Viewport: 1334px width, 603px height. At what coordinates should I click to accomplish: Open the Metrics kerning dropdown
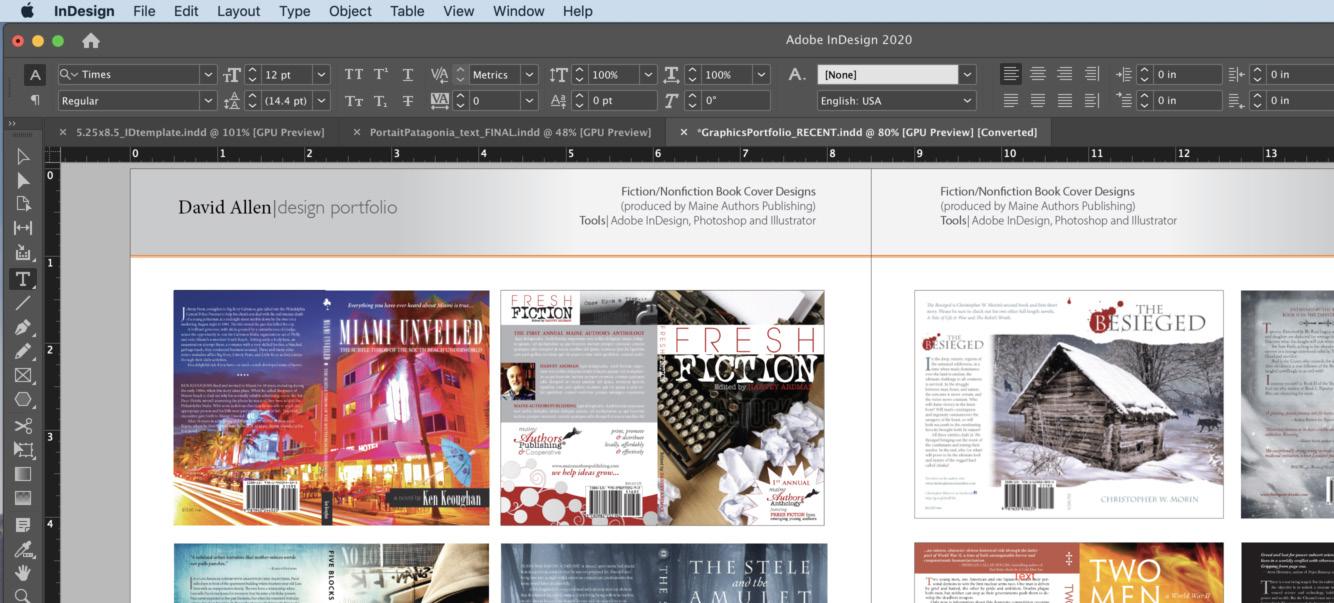[529, 75]
